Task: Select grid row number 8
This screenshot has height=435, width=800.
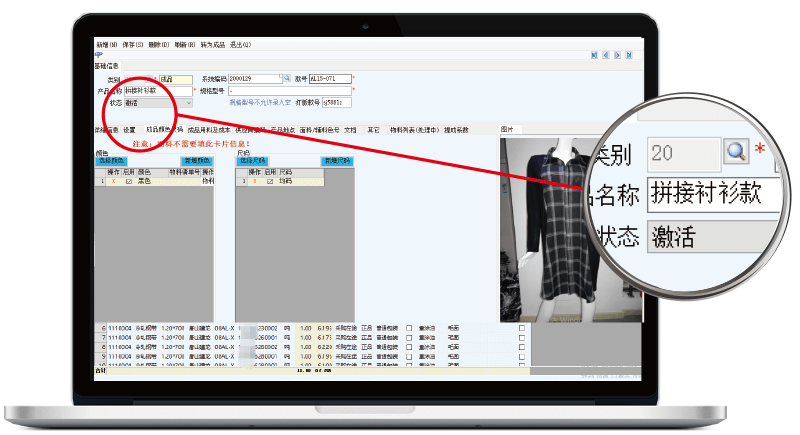Action: point(101,347)
